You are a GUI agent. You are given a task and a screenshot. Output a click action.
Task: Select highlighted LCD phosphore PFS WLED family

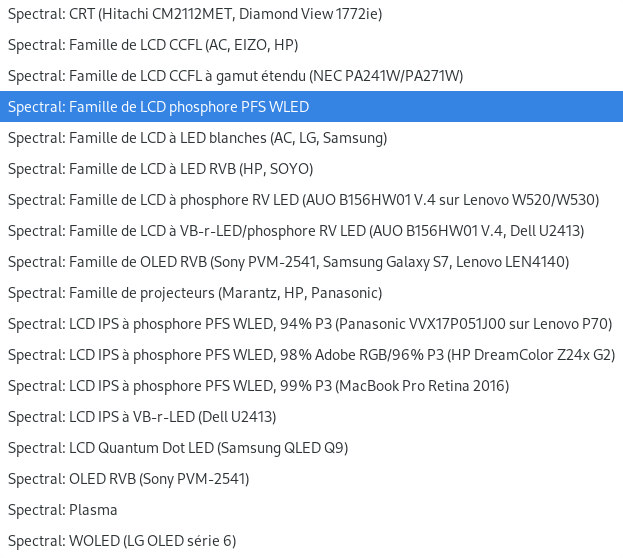point(159,107)
